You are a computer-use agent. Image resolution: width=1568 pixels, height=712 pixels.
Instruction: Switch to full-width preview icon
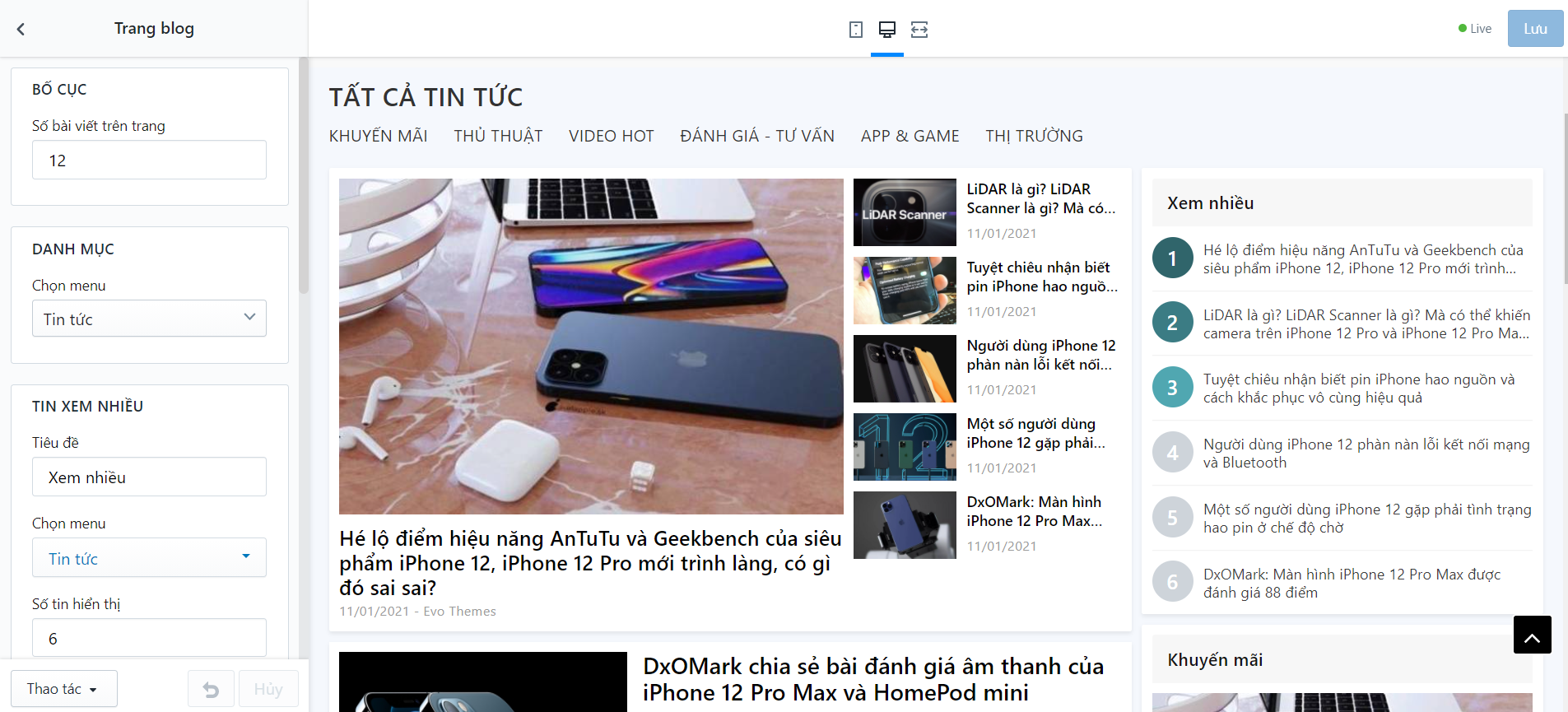[919, 30]
